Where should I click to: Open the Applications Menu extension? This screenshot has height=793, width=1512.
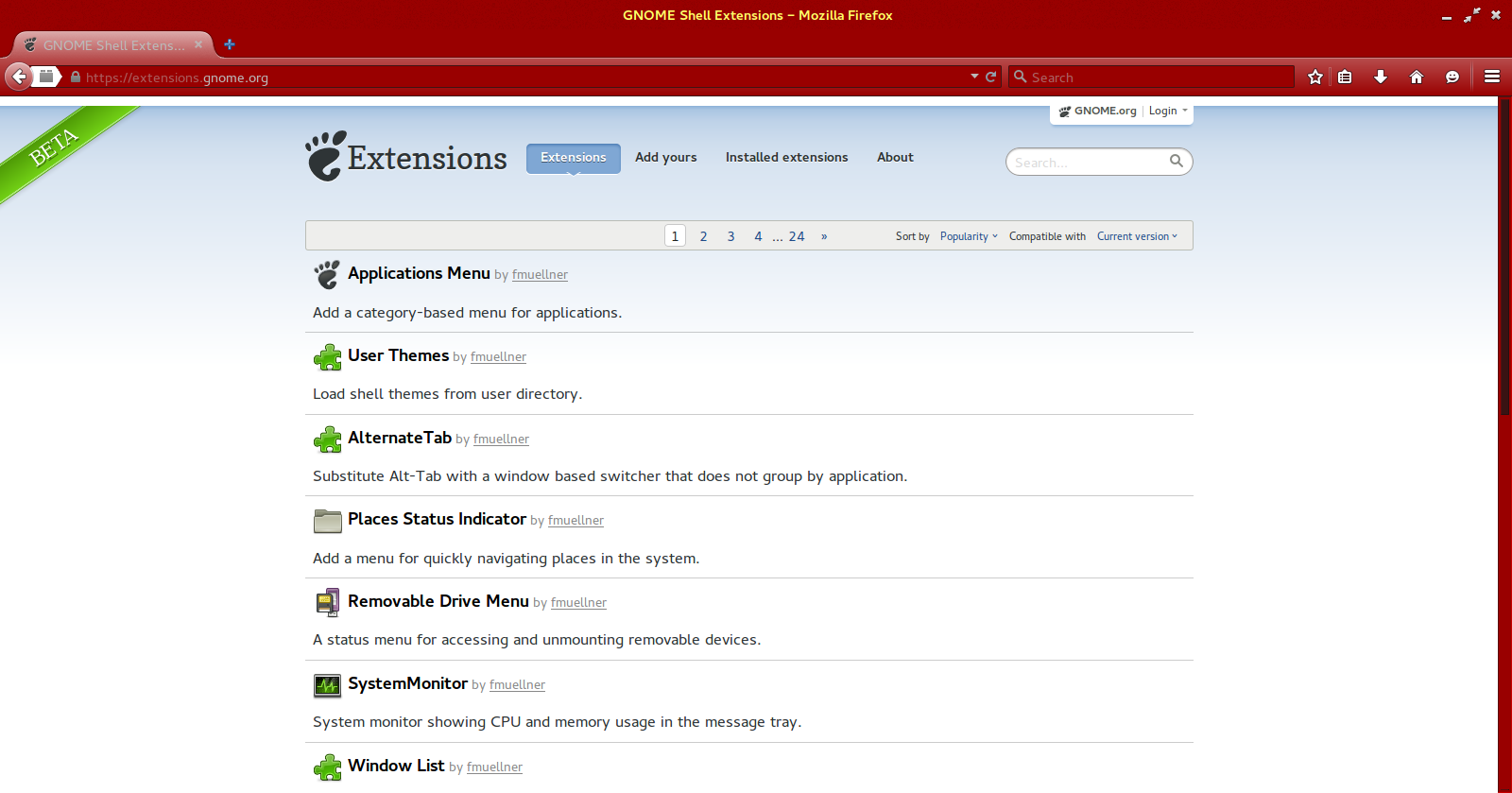pyautogui.click(x=419, y=273)
